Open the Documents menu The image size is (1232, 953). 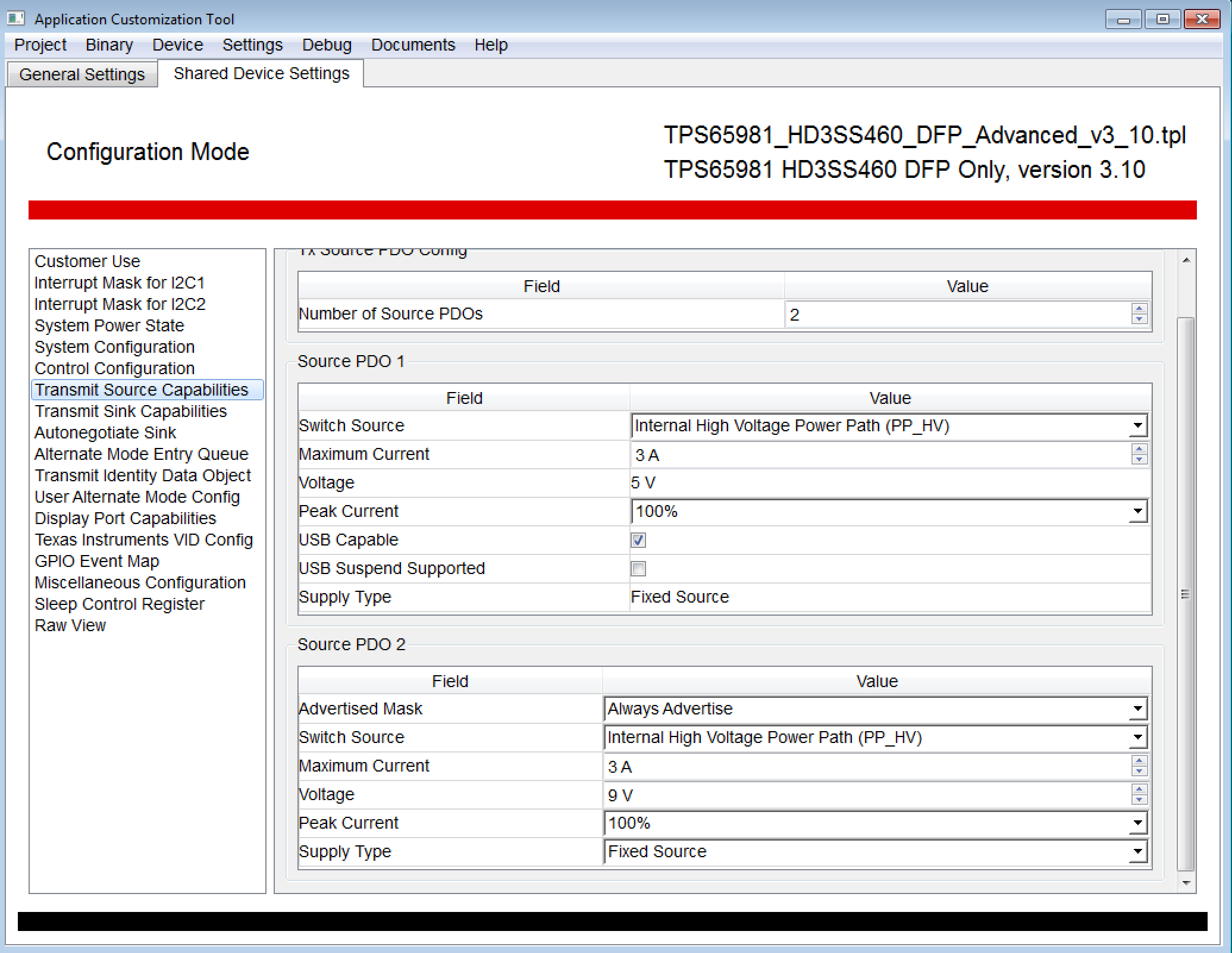coord(413,45)
